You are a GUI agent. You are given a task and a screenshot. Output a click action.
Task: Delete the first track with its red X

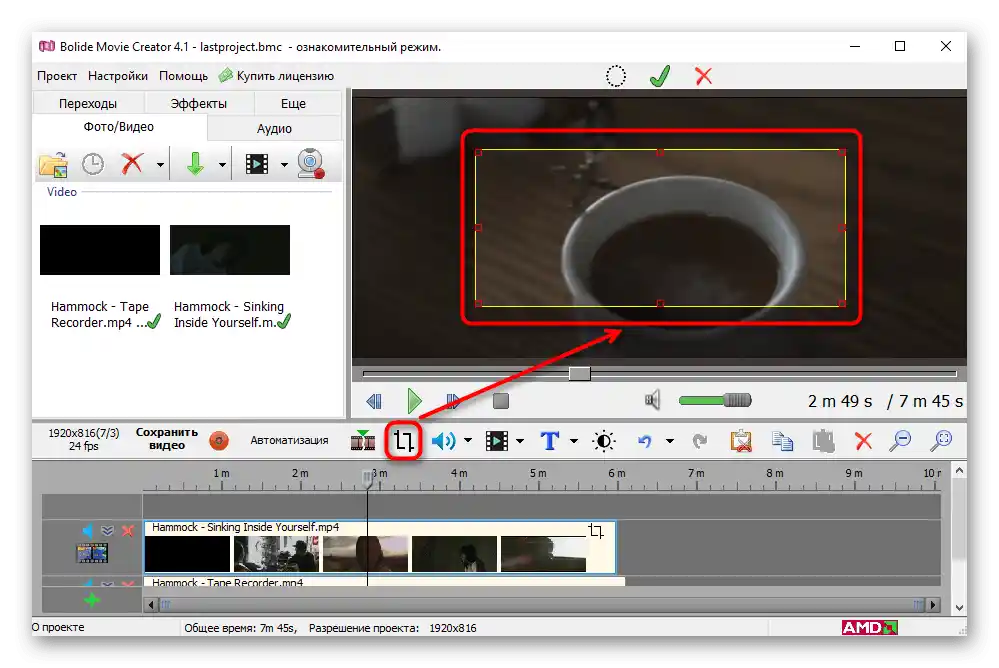(x=128, y=530)
